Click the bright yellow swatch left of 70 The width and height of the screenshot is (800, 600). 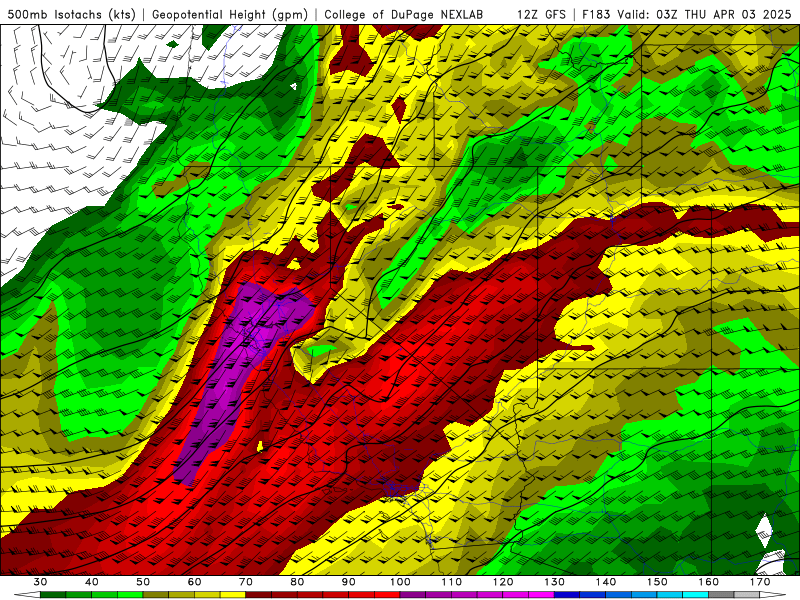(233, 595)
